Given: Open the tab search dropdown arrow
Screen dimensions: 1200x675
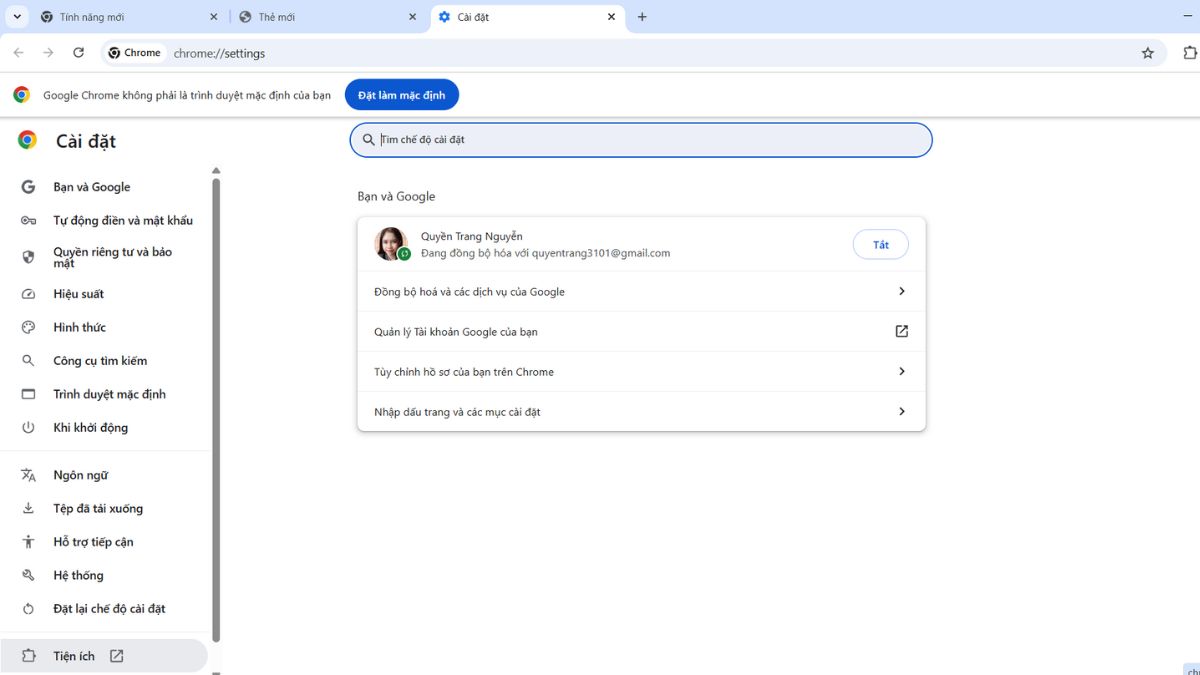Looking at the screenshot, I should pos(17,17).
